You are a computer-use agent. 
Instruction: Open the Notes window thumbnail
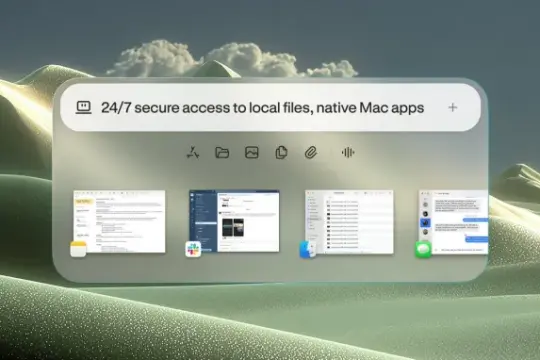coord(119,221)
